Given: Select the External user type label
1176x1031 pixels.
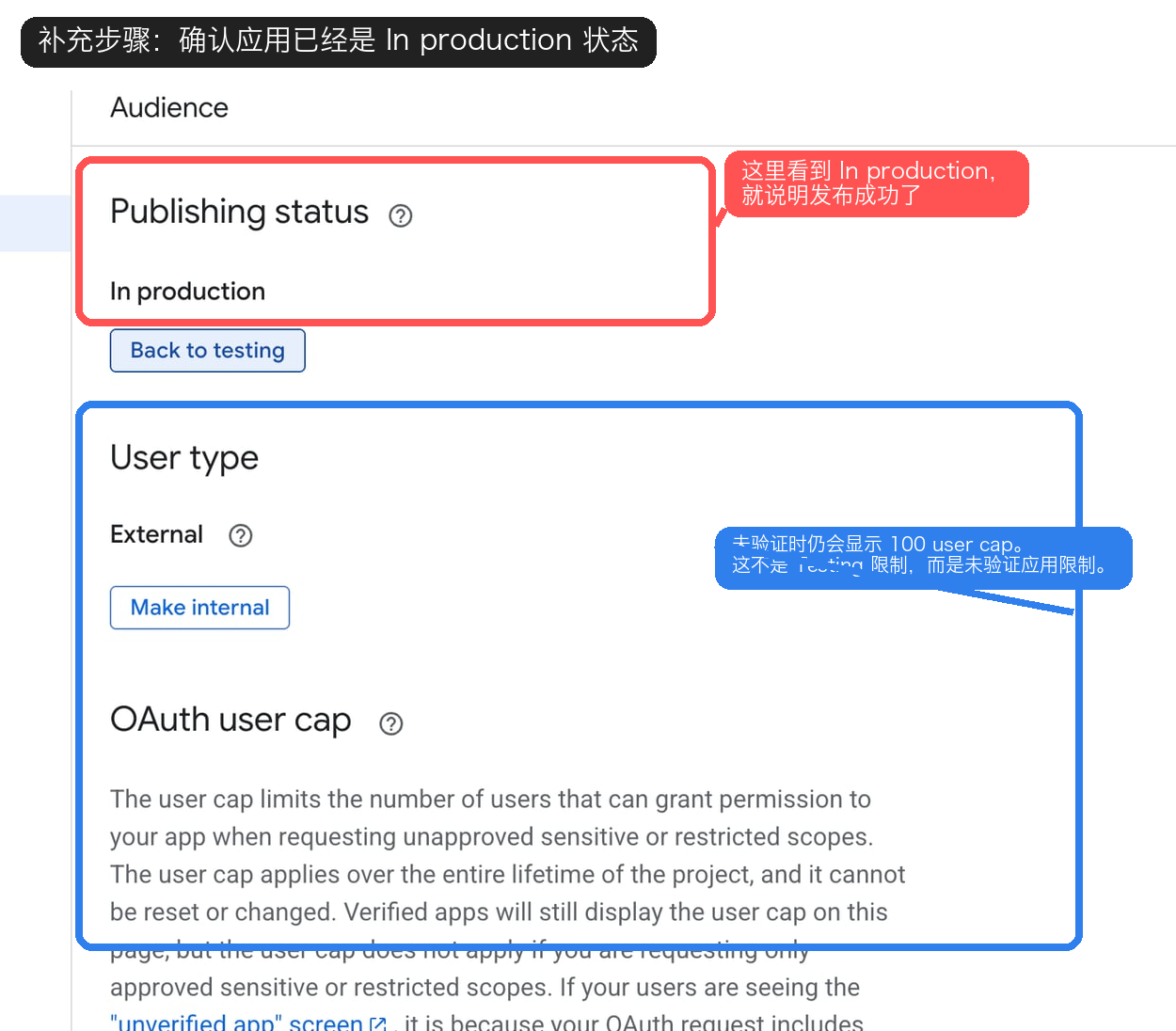Looking at the screenshot, I should 156,534.
